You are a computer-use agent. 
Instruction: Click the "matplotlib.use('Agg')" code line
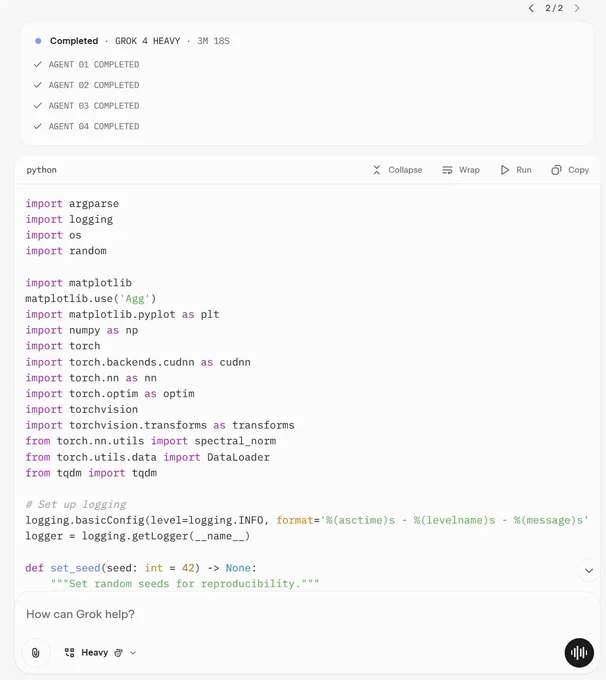pyautogui.click(x=91, y=298)
